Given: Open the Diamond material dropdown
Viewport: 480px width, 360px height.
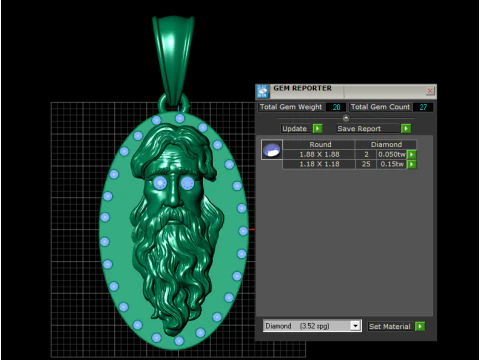Looking at the screenshot, I should click(x=355, y=326).
